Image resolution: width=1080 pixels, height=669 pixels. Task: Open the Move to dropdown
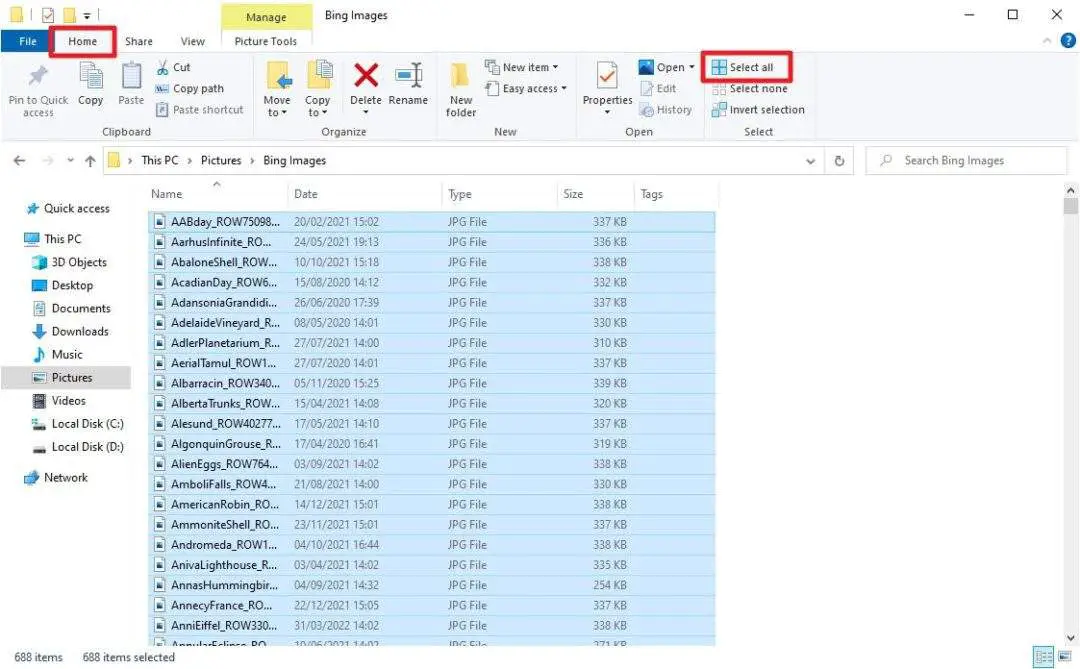coord(277,88)
